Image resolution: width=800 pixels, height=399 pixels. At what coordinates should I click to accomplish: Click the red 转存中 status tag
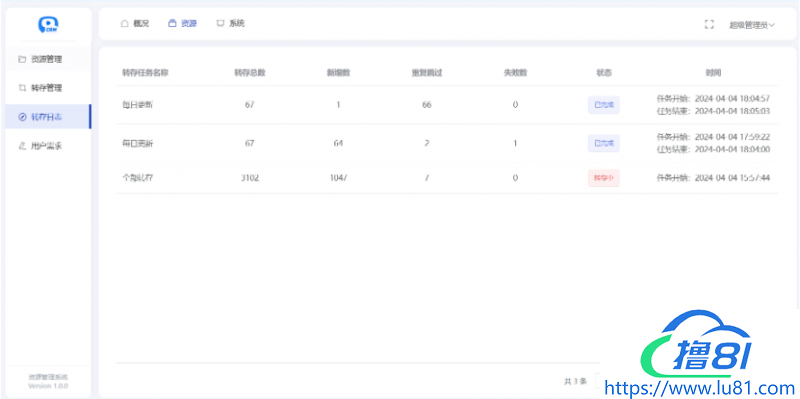(604, 178)
